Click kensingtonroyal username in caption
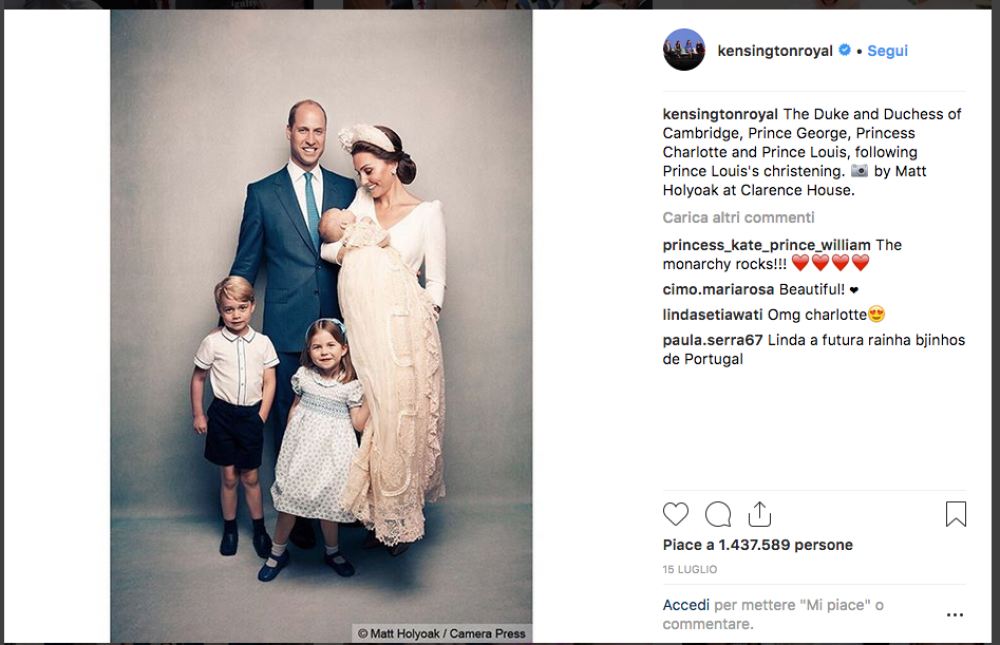The width and height of the screenshot is (1000, 645). (720, 114)
